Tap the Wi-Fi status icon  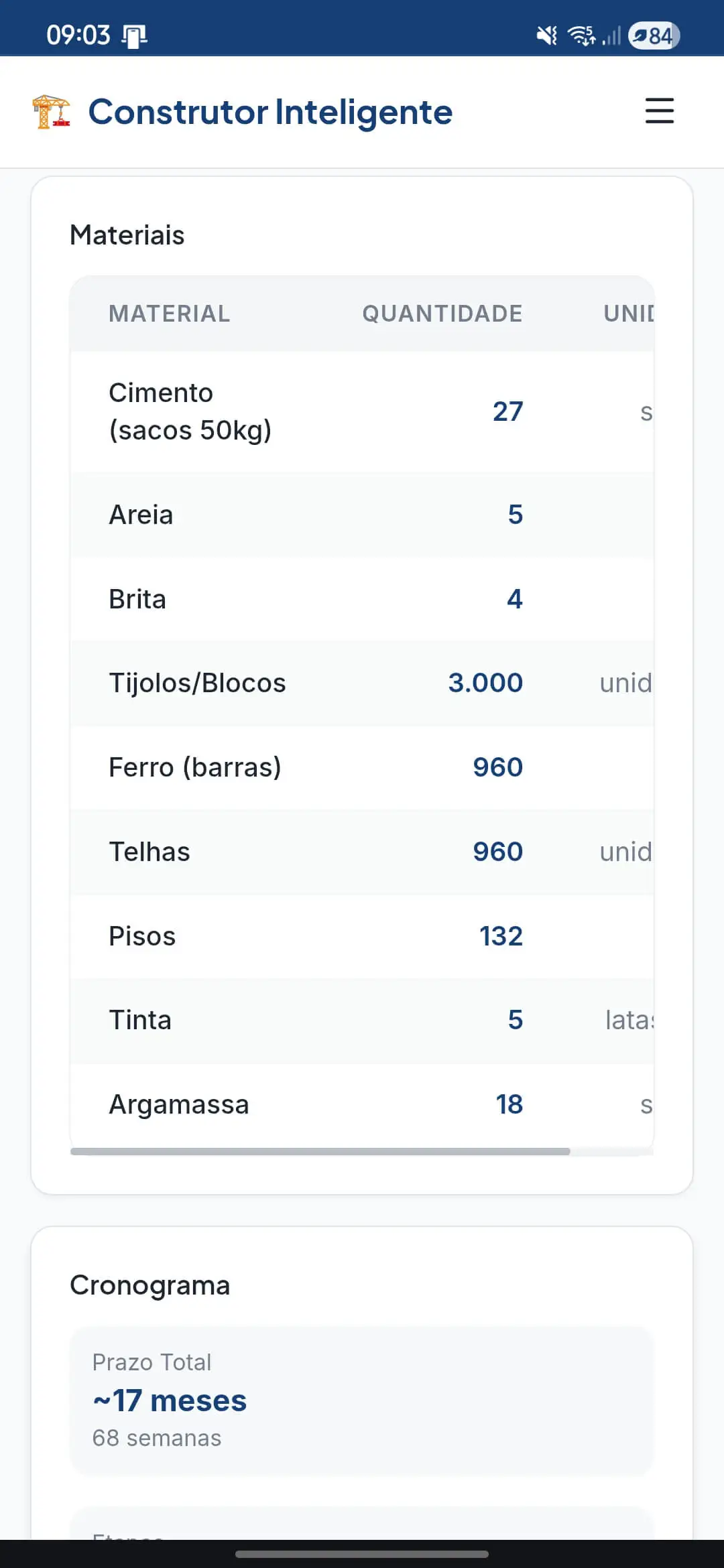pos(581,35)
